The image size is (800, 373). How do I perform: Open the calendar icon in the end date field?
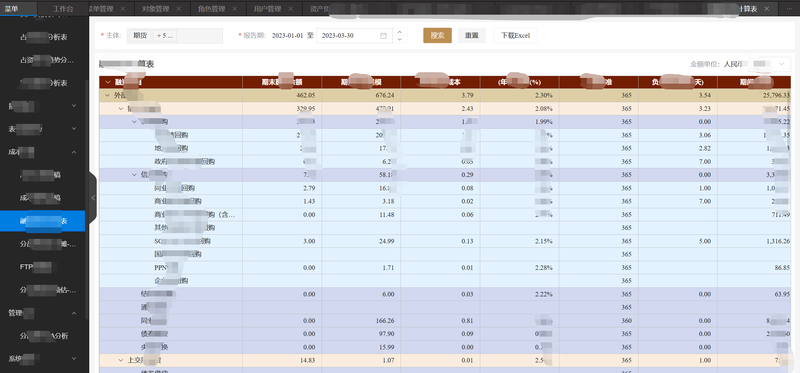point(383,36)
